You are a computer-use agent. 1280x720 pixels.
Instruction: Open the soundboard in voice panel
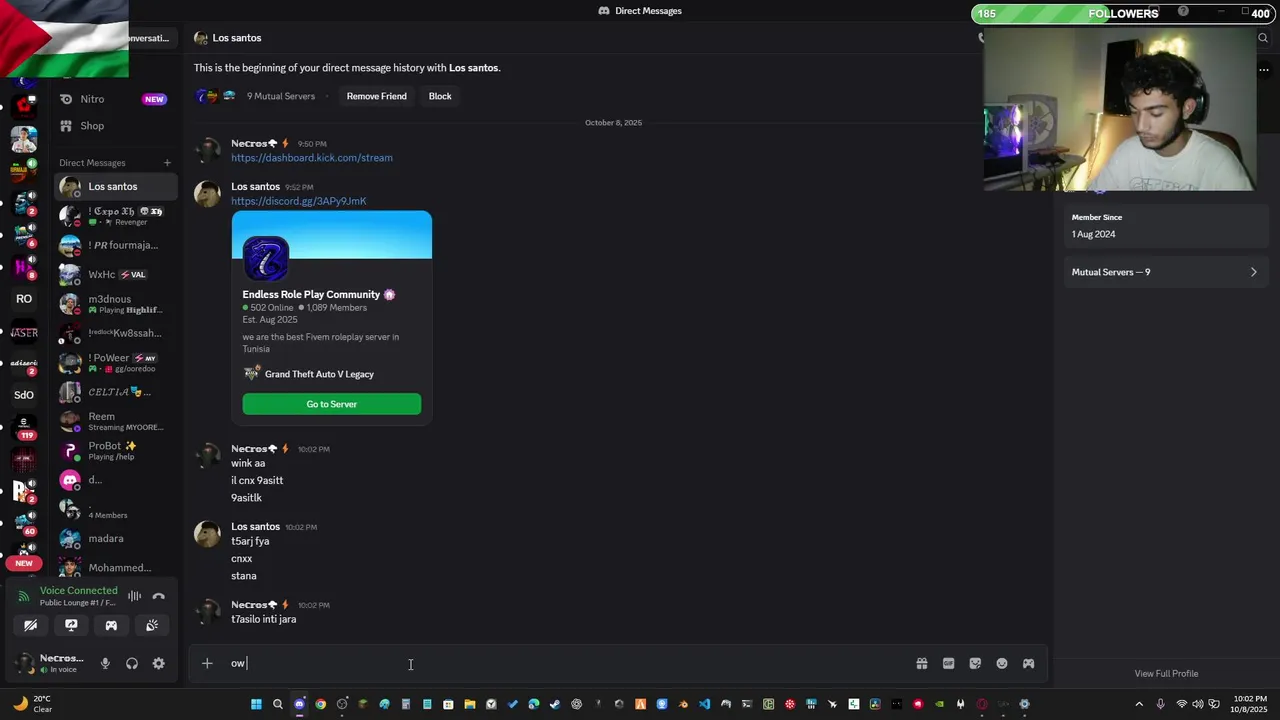coord(152,625)
